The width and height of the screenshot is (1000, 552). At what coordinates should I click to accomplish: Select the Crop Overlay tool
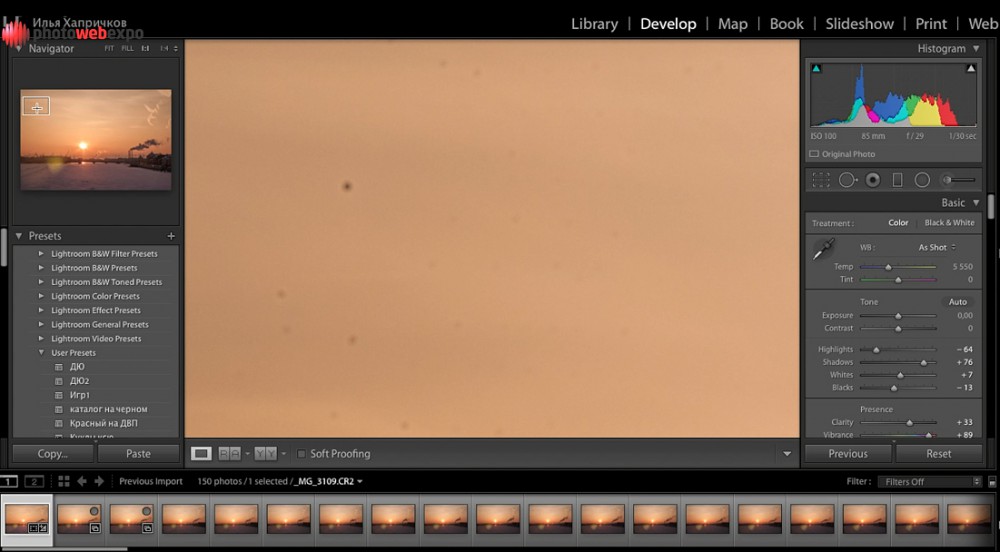(821, 180)
